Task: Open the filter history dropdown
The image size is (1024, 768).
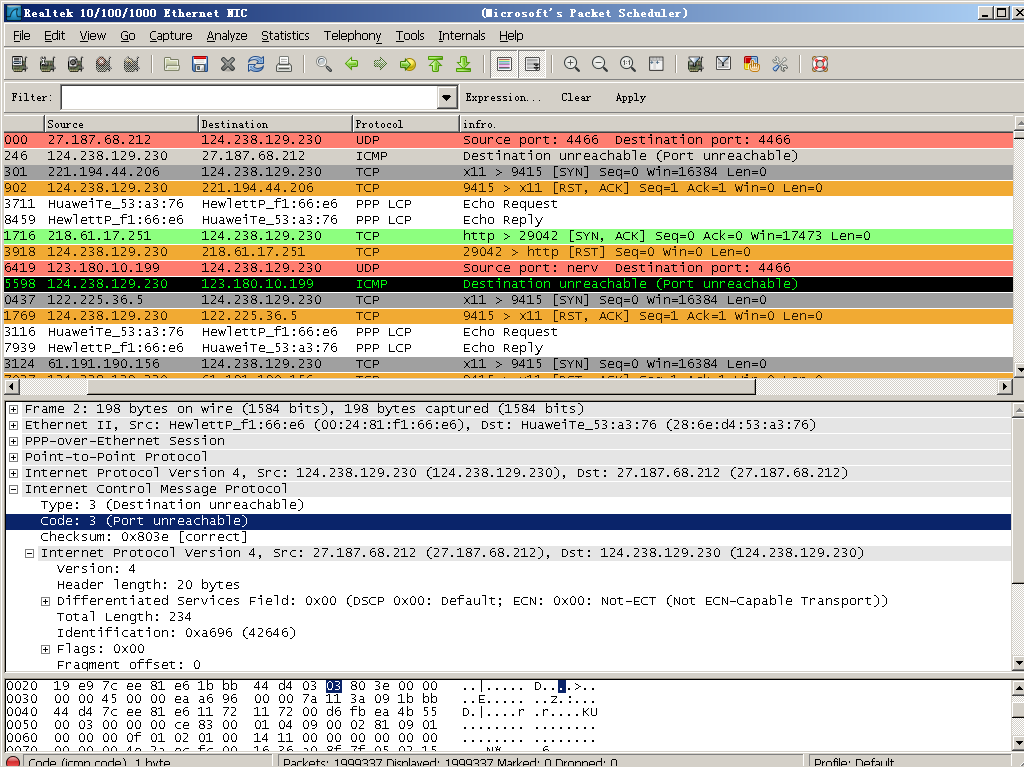Action: [x=447, y=98]
